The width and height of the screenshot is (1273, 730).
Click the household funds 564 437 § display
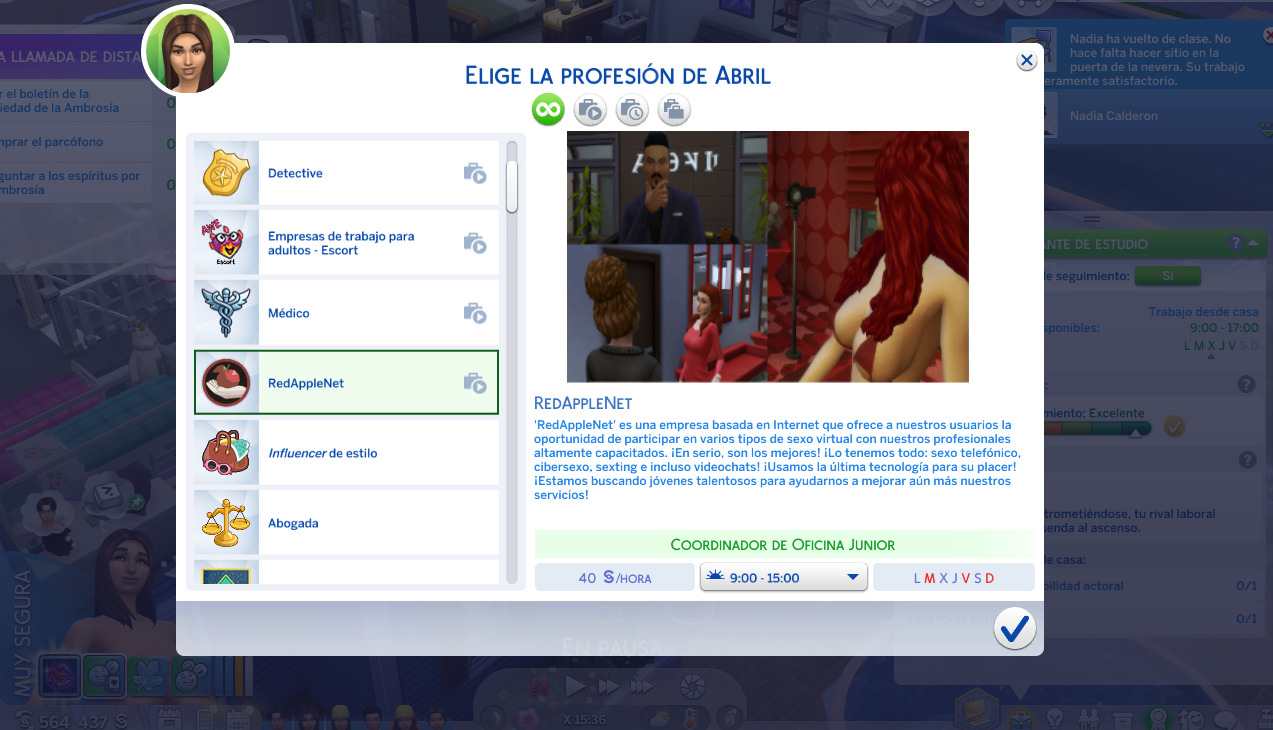pos(75,721)
